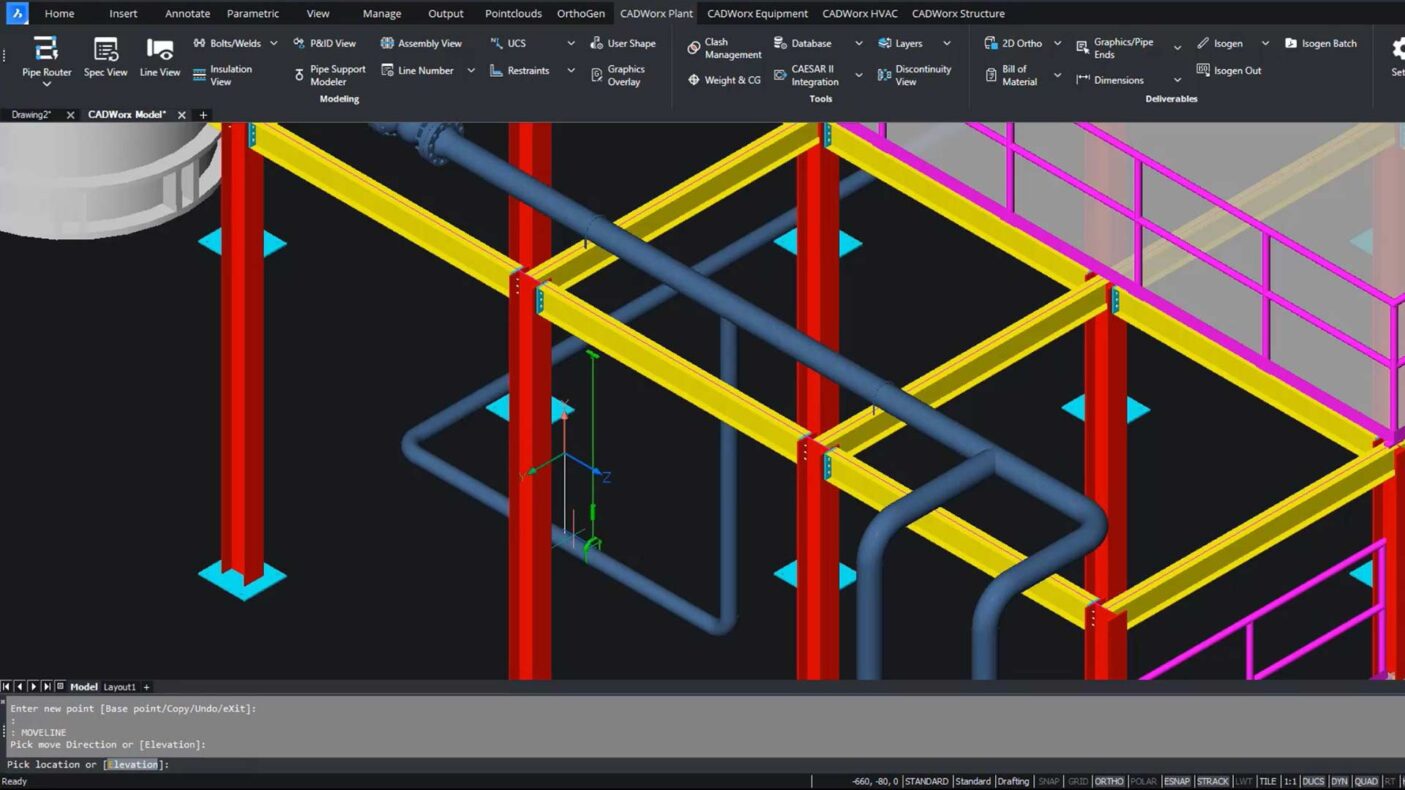Go to last layout arrow button

pos(46,687)
